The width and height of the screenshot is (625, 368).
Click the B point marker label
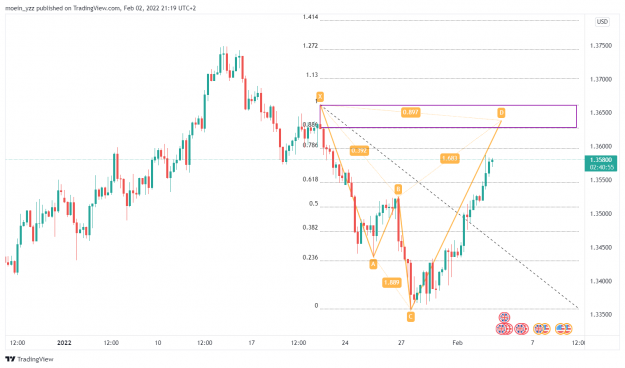398,189
